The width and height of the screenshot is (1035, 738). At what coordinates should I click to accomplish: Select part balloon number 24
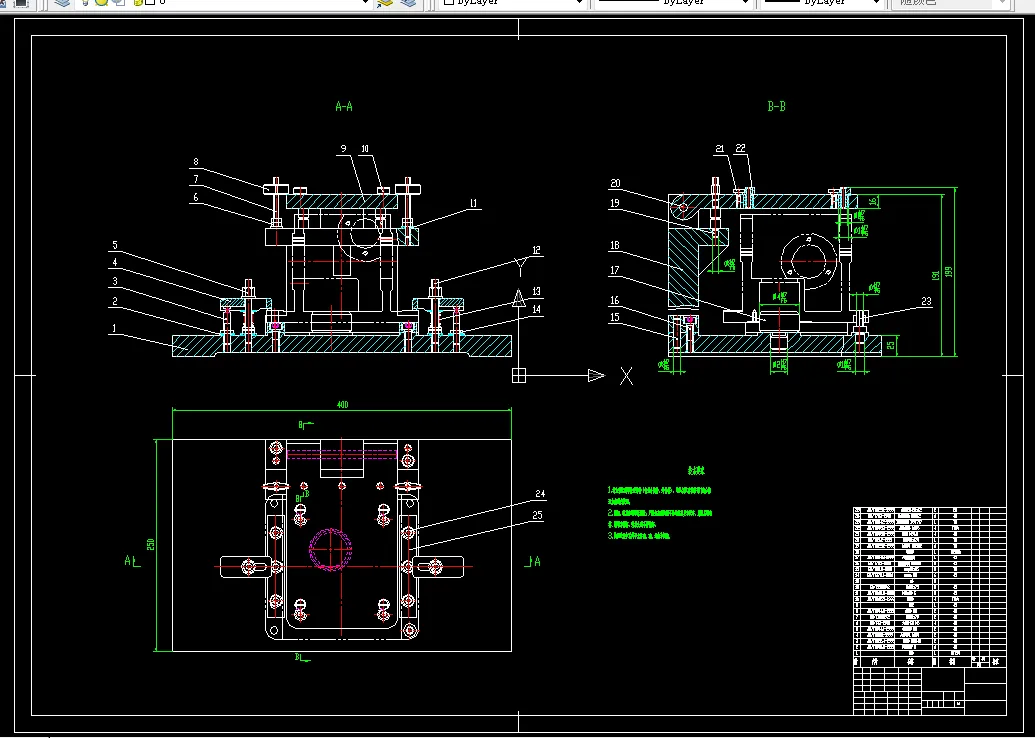540,493
